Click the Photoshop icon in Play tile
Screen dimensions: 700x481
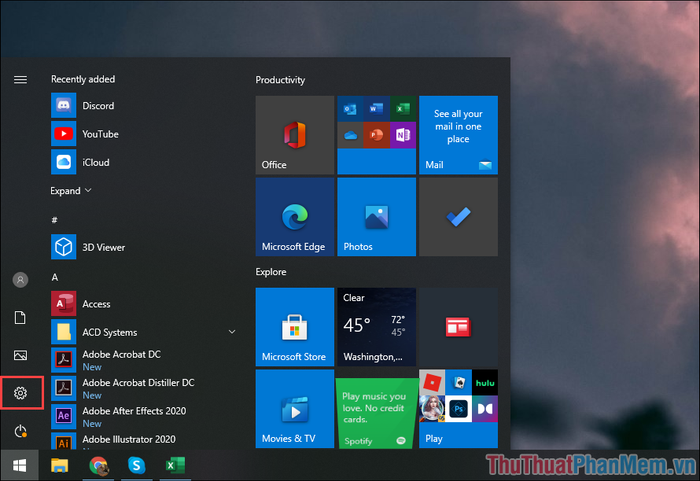pos(458,409)
